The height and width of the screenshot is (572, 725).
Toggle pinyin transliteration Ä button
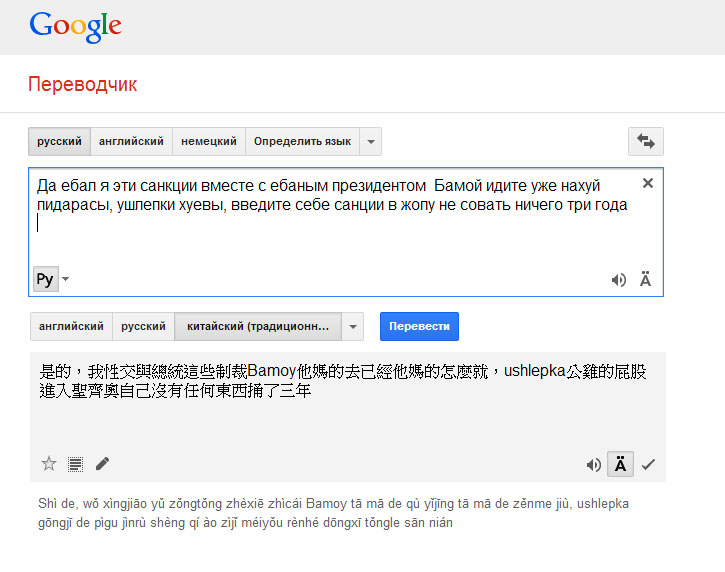pos(620,464)
